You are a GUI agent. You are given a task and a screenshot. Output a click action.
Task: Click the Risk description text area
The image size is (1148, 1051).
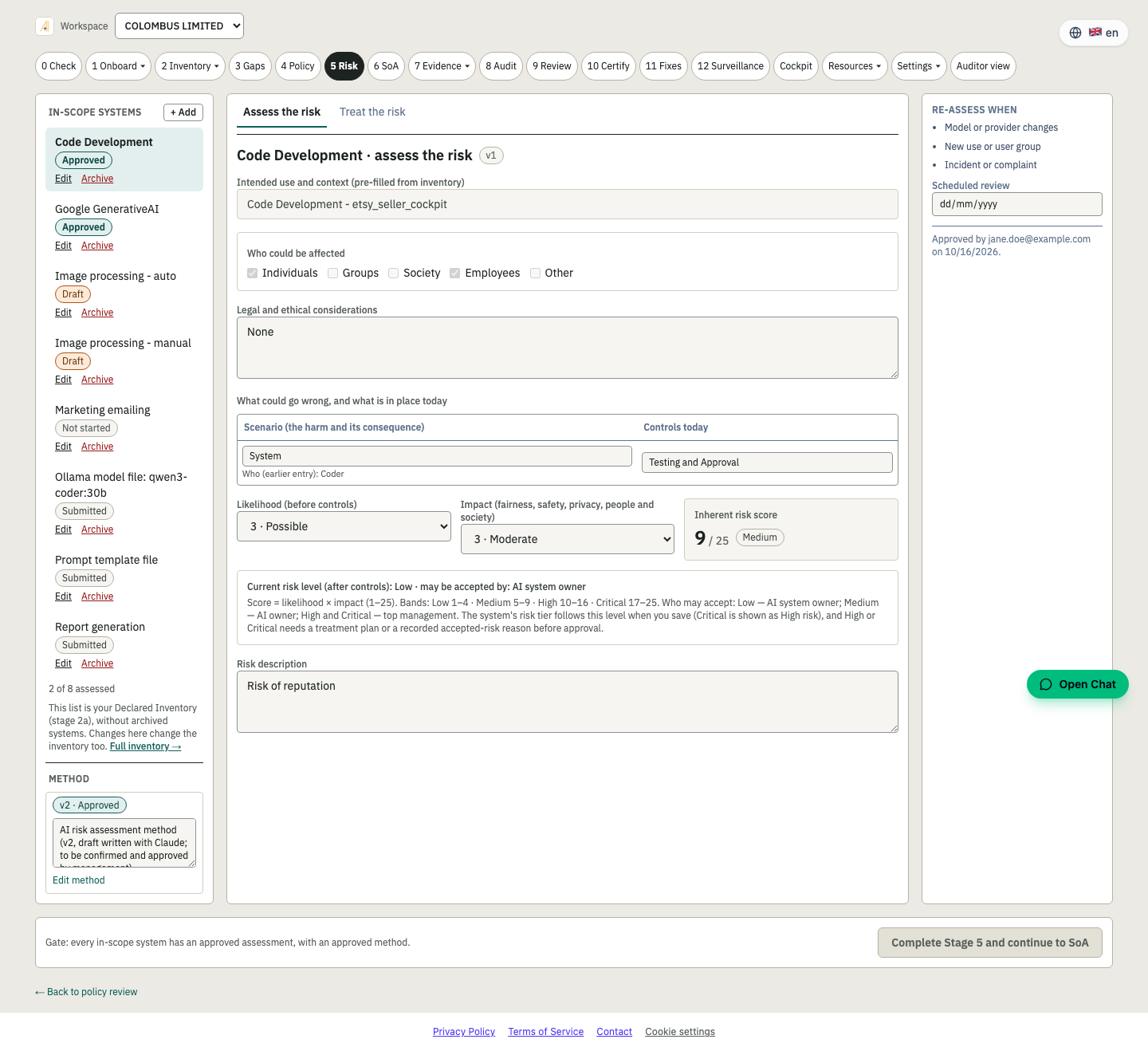pos(568,702)
